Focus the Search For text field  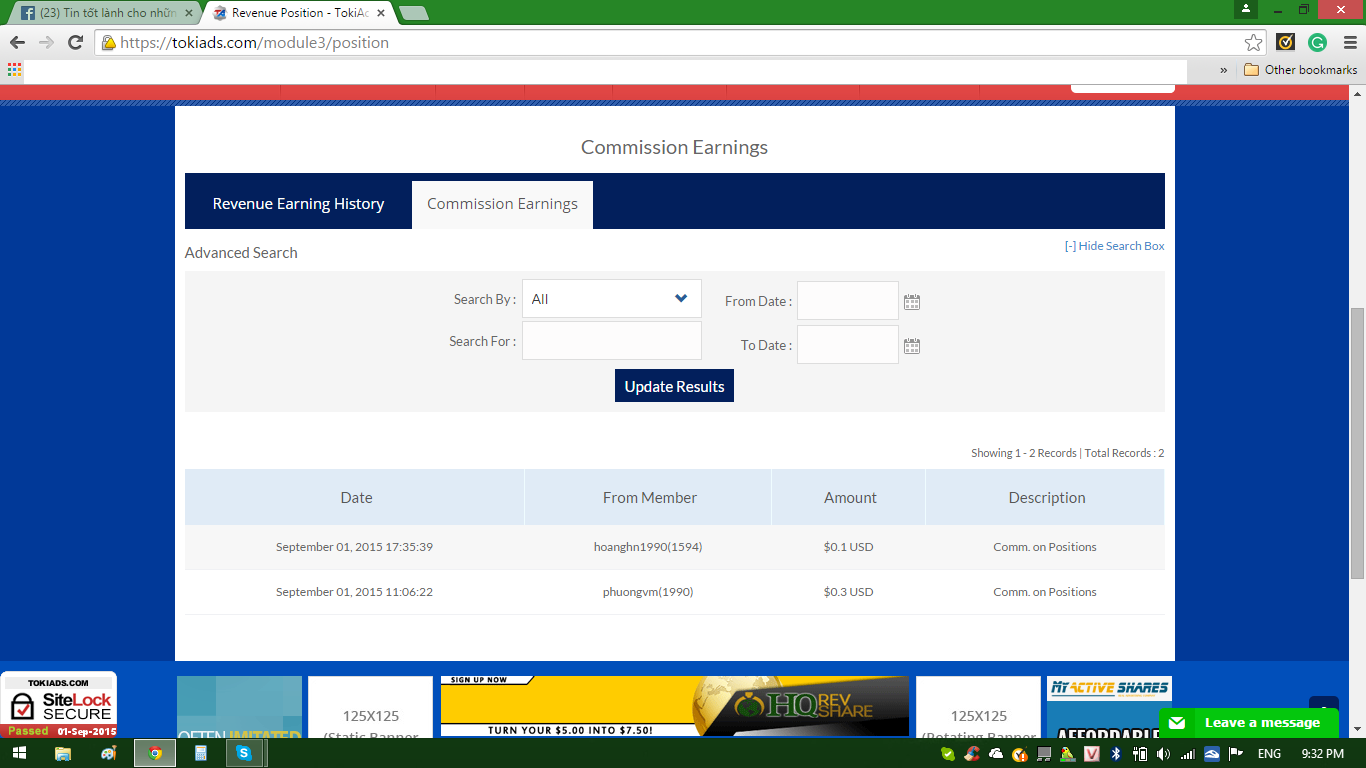click(x=612, y=341)
